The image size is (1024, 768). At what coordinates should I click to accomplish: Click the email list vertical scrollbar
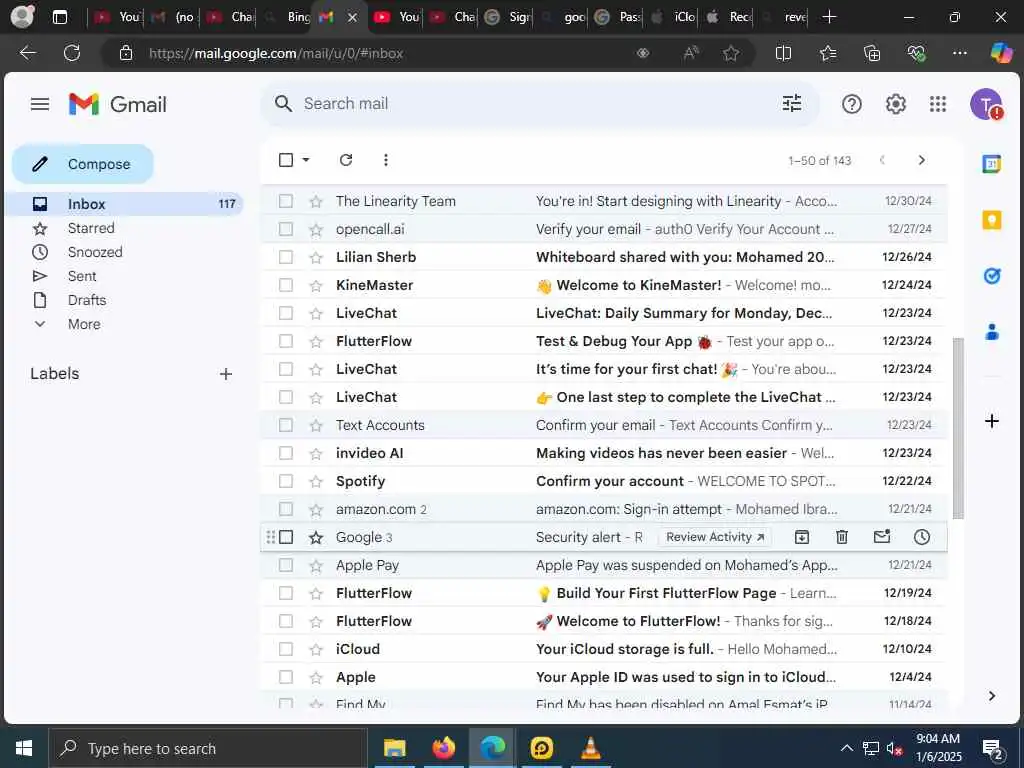click(958, 428)
